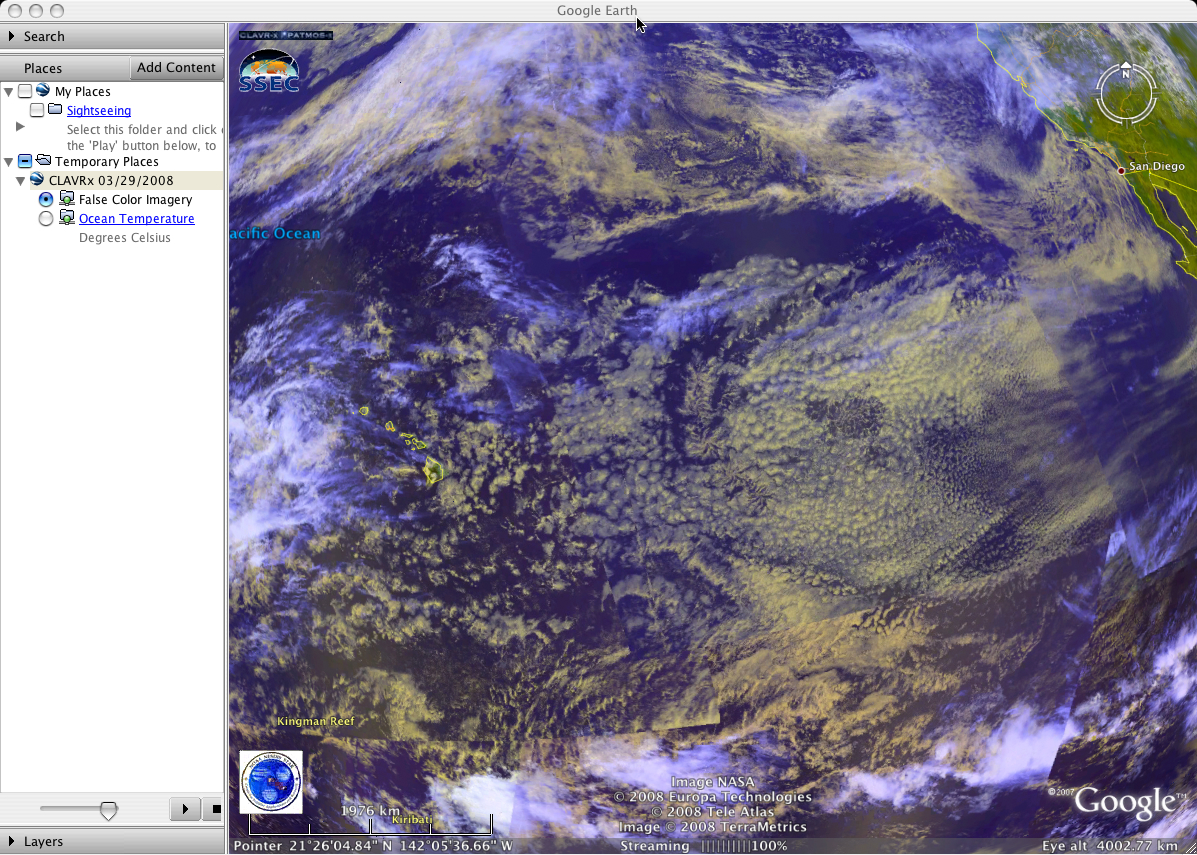Click the Play tour button
Image resolution: width=1197 pixels, height=855 pixels.
click(185, 808)
